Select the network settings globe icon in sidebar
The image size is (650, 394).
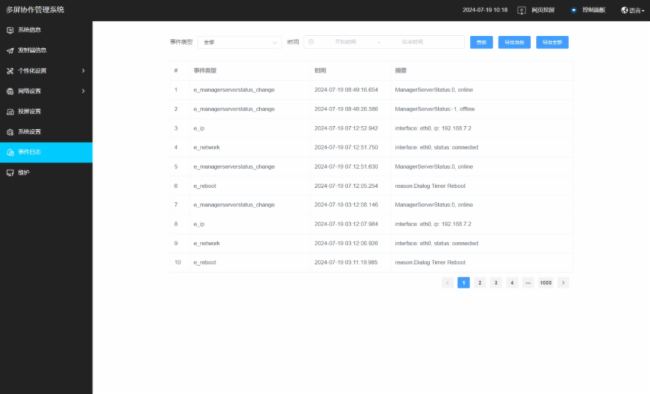click(x=10, y=91)
